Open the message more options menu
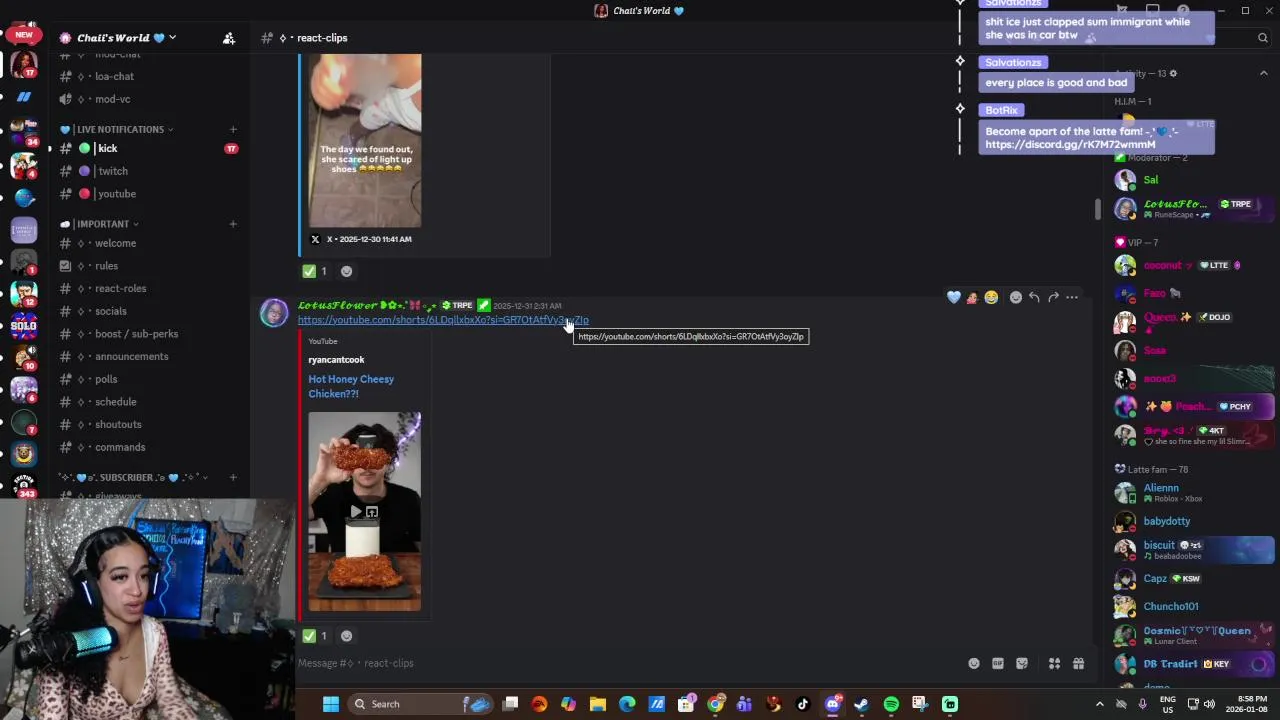The height and width of the screenshot is (720, 1280). pyautogui.click(x=1072, y=297)
